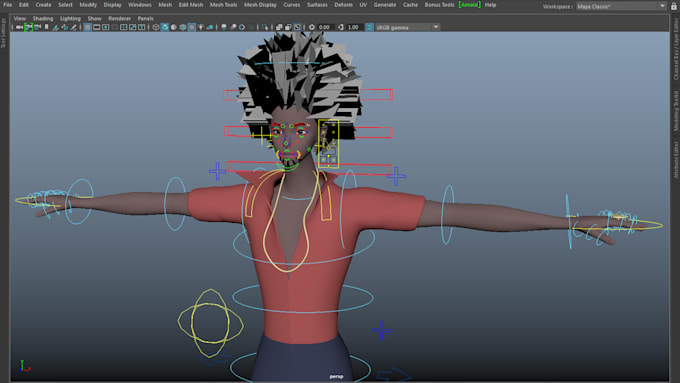This screenshot has width=680, height=383.
Task: Toggle the Safe Action overlay
Action: tap(133, 27)
